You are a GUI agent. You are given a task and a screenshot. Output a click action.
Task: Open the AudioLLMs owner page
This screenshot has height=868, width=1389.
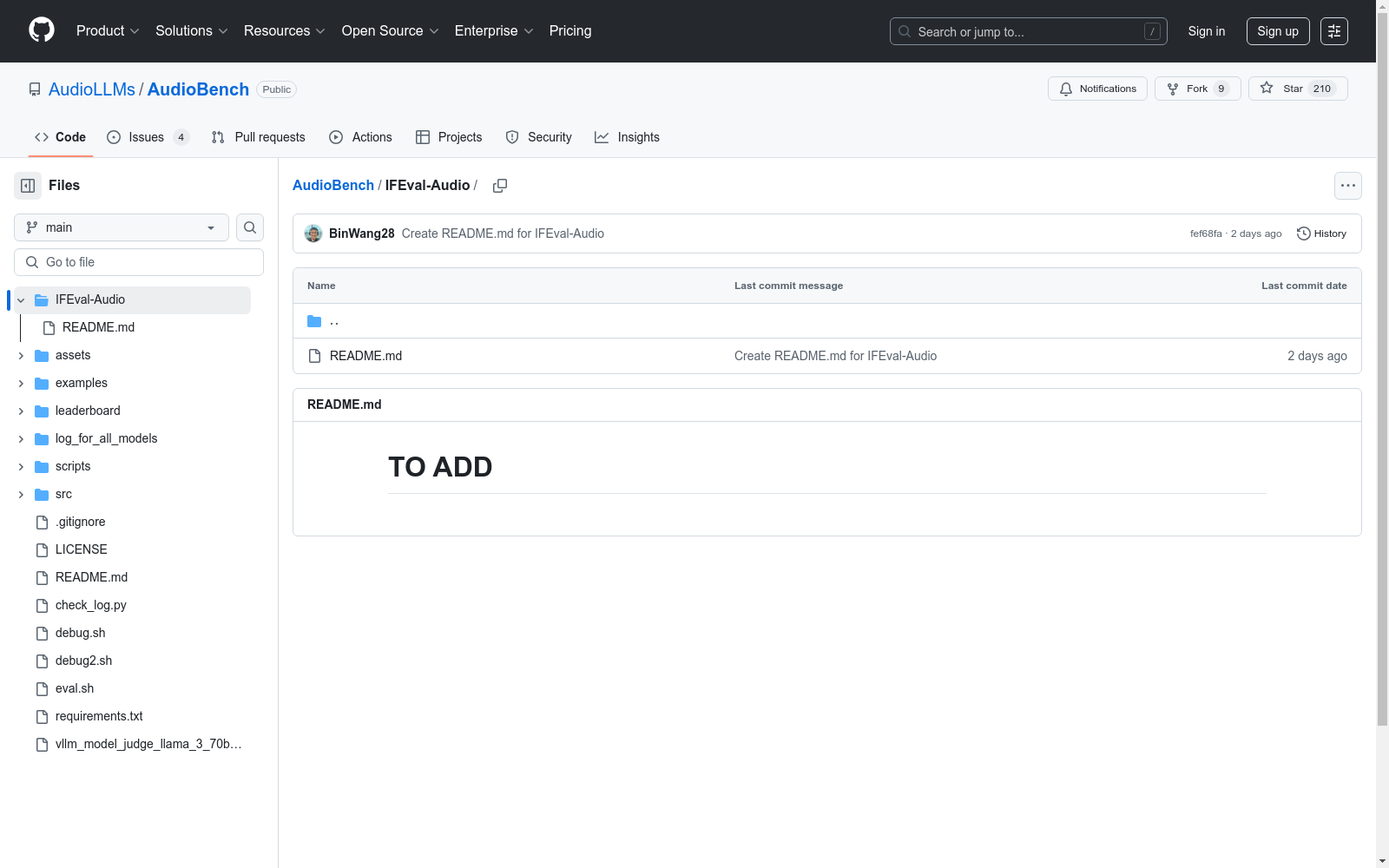pyautogui.click(x=92, y=89)
